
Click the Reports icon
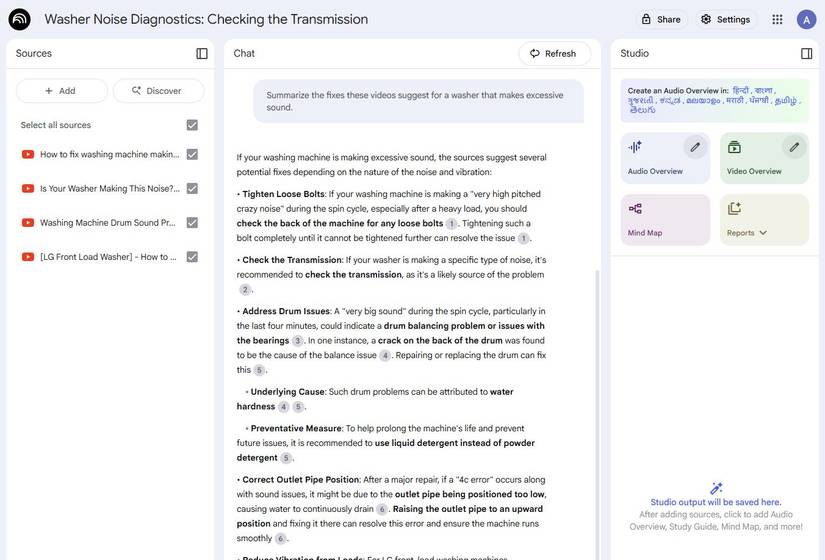pos(735,209)
